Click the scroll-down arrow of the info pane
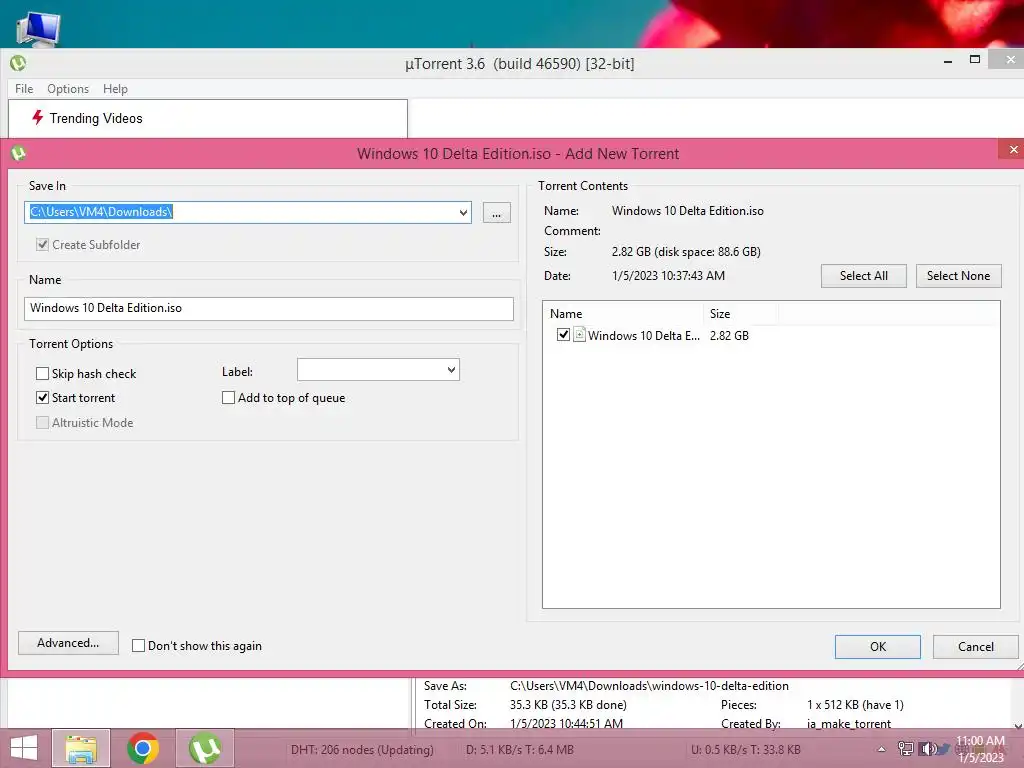1024x768 pixels. point(1018,725)
